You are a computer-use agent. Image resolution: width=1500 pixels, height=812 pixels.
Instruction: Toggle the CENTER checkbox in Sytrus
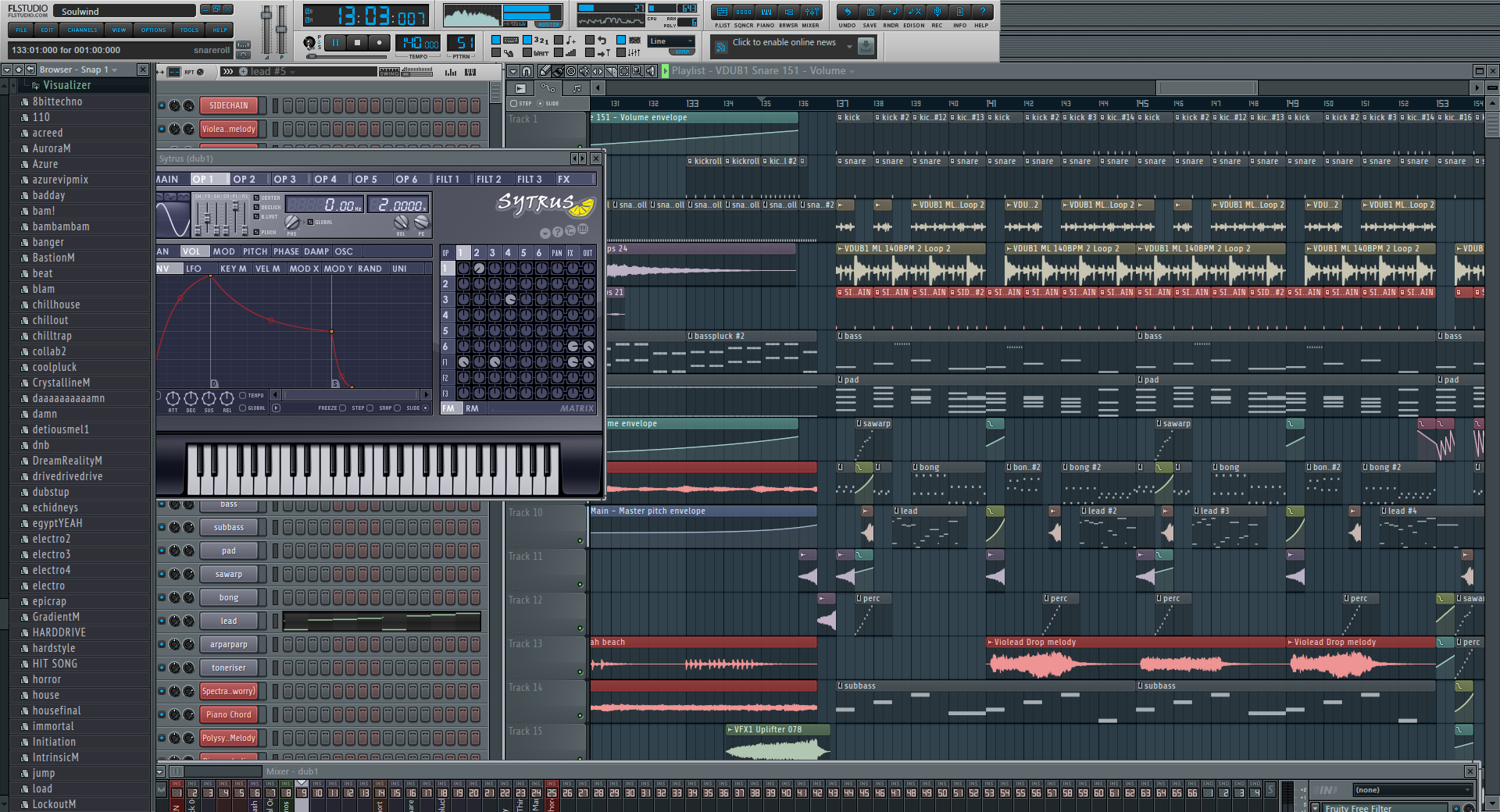click(257, 198)
